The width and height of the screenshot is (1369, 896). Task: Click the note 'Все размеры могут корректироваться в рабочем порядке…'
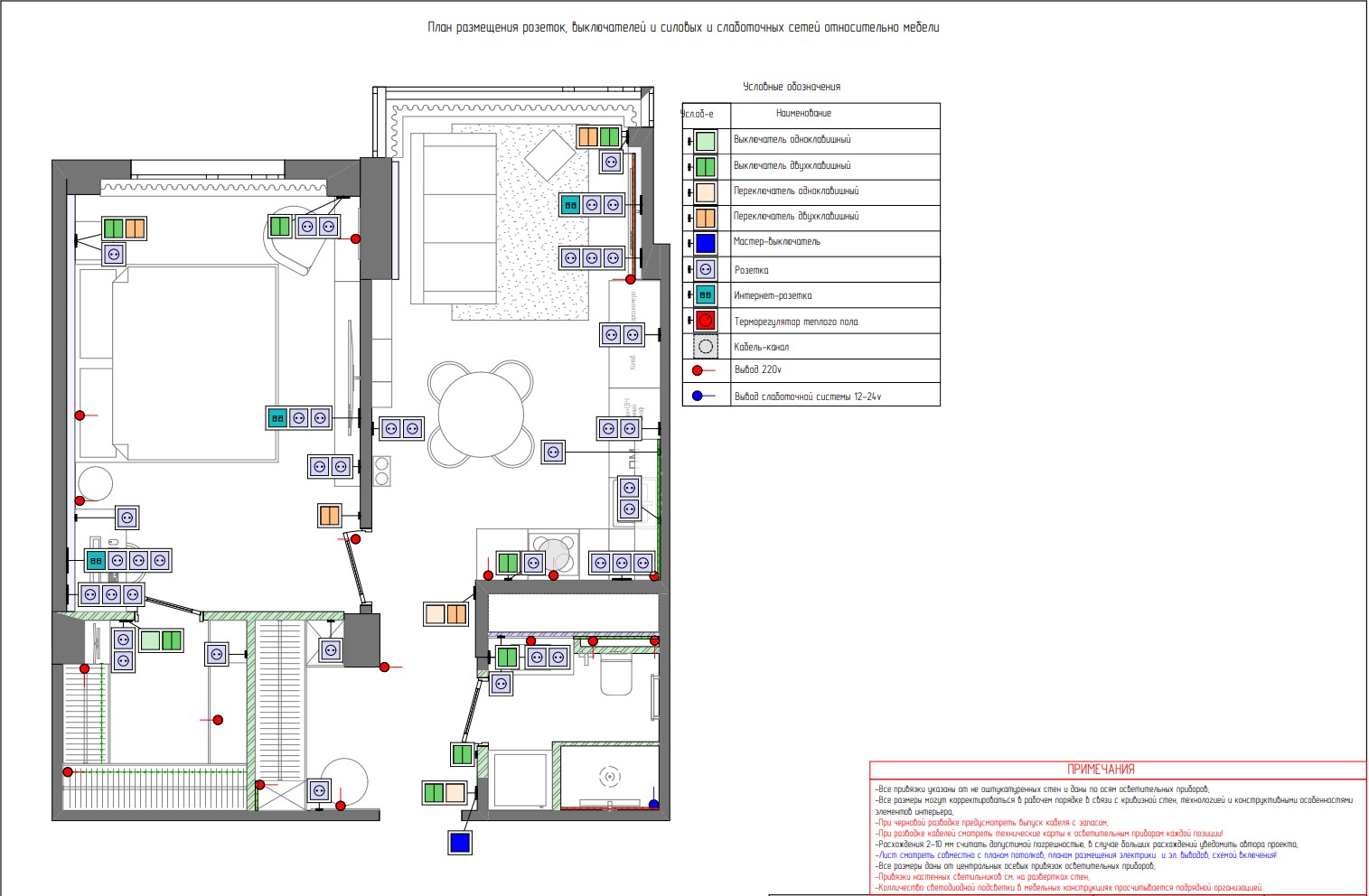[1114, 806]
